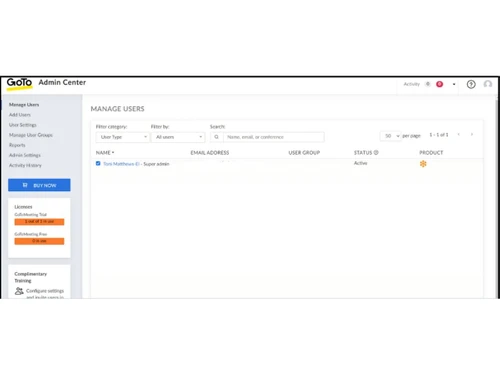The height and width of the screenshot is (375, 500).
Task: Click the Complimentary Training people icon
Action: point(19,291)
